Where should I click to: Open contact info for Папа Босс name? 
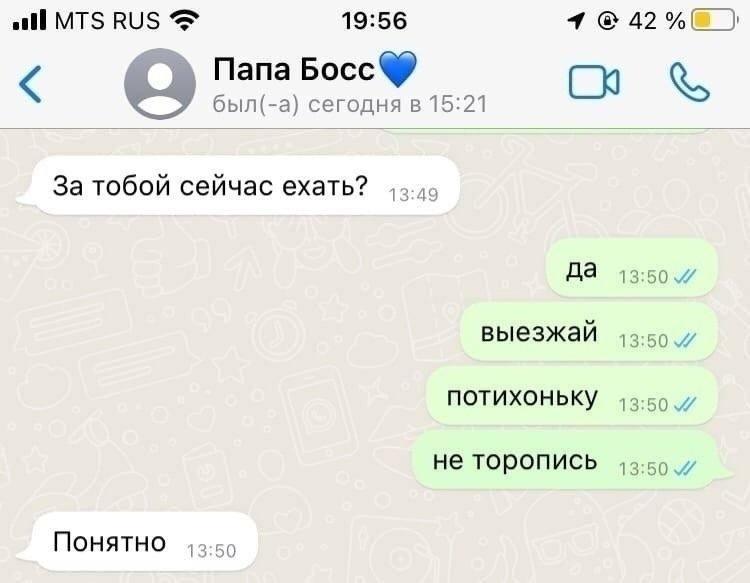point(294,69)
